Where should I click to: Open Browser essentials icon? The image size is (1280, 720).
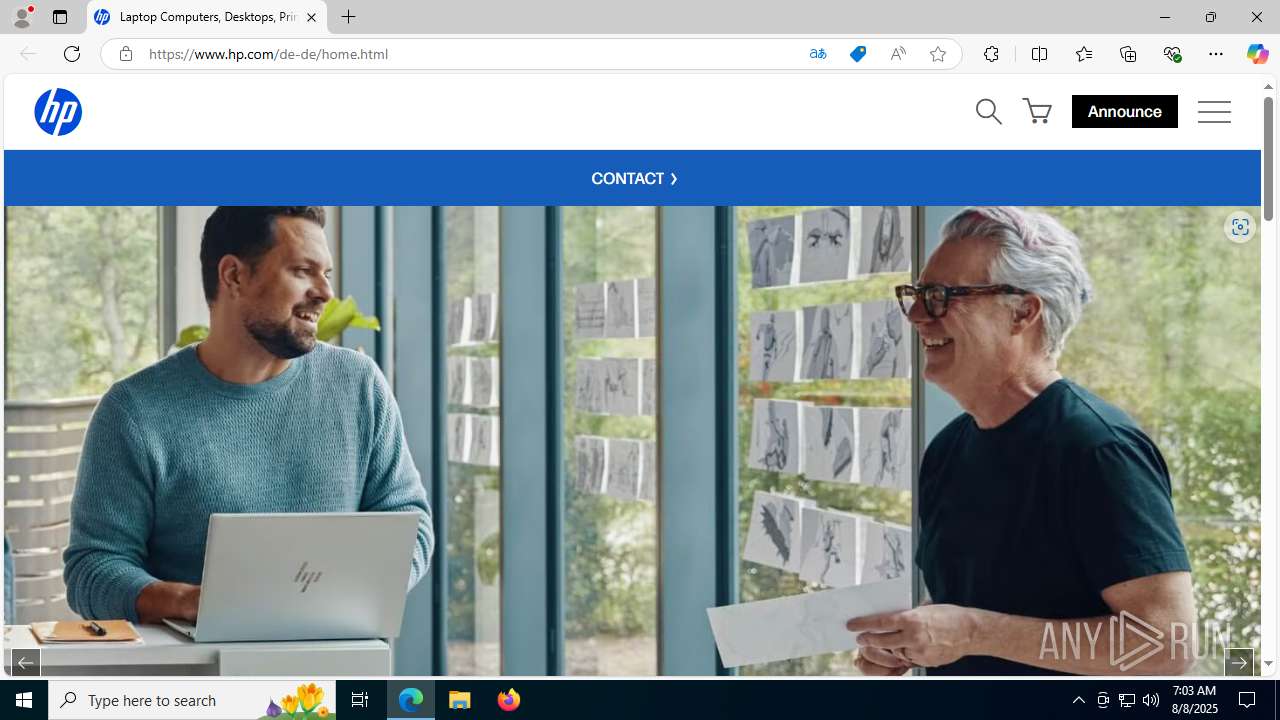click(x=1172, y=54)
